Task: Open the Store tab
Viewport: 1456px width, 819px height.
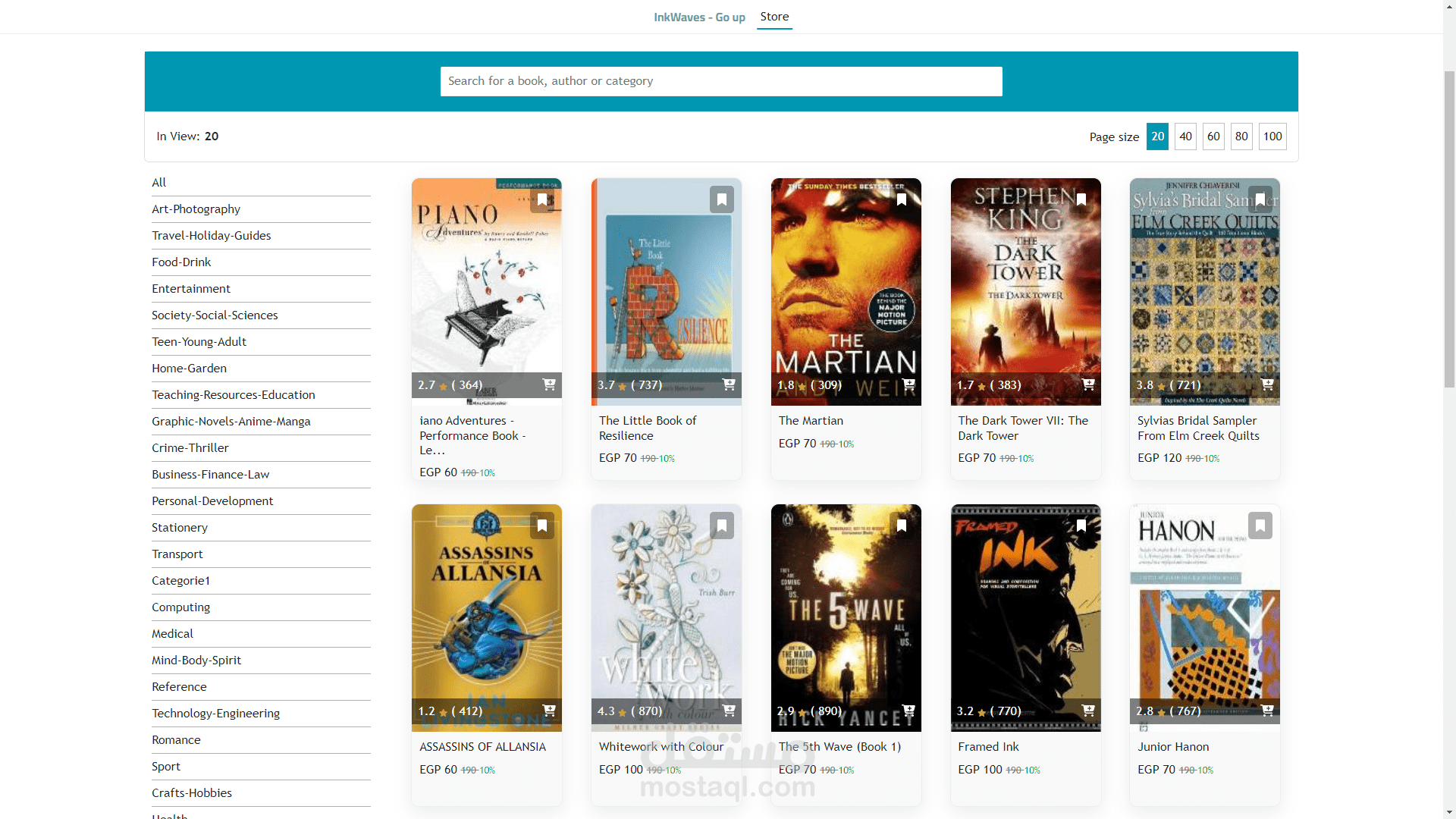Action: [x=774, y=17]
